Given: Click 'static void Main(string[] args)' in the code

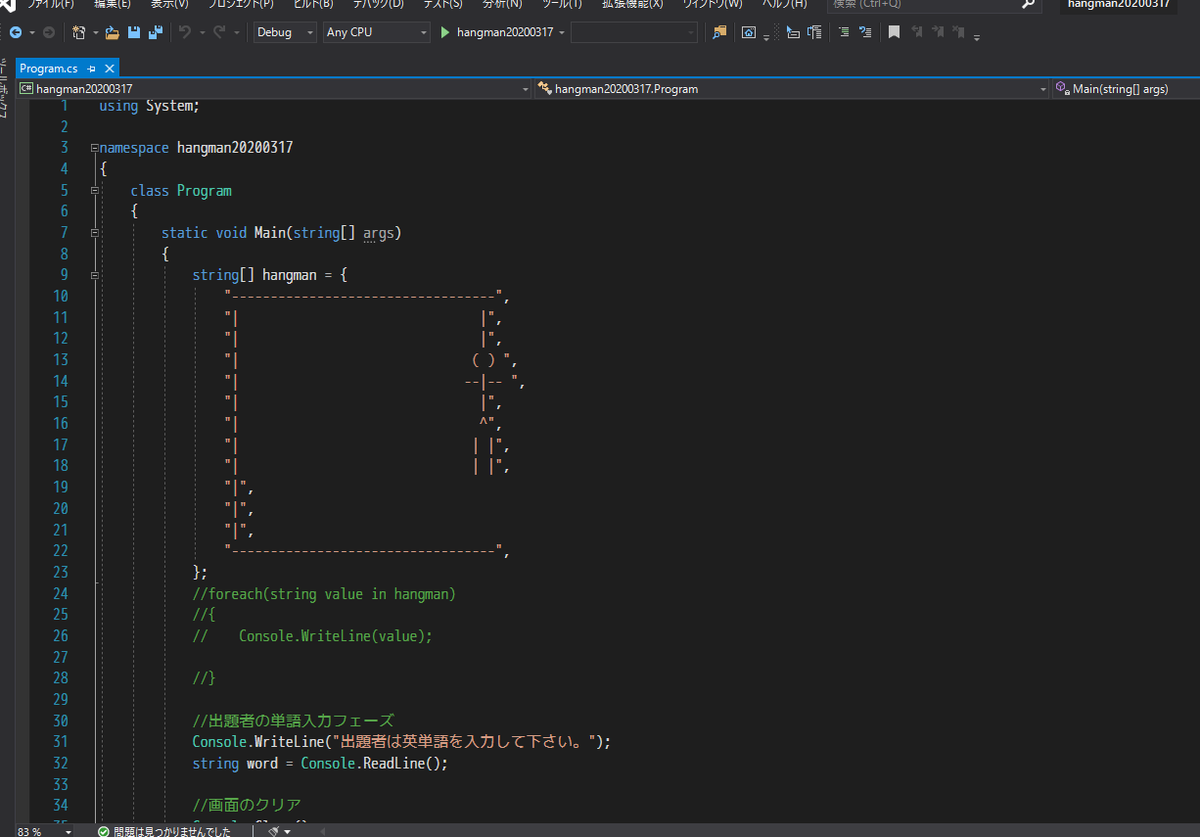Looking at the screenshot, I should pyautogui.click(x=281, y=233).
